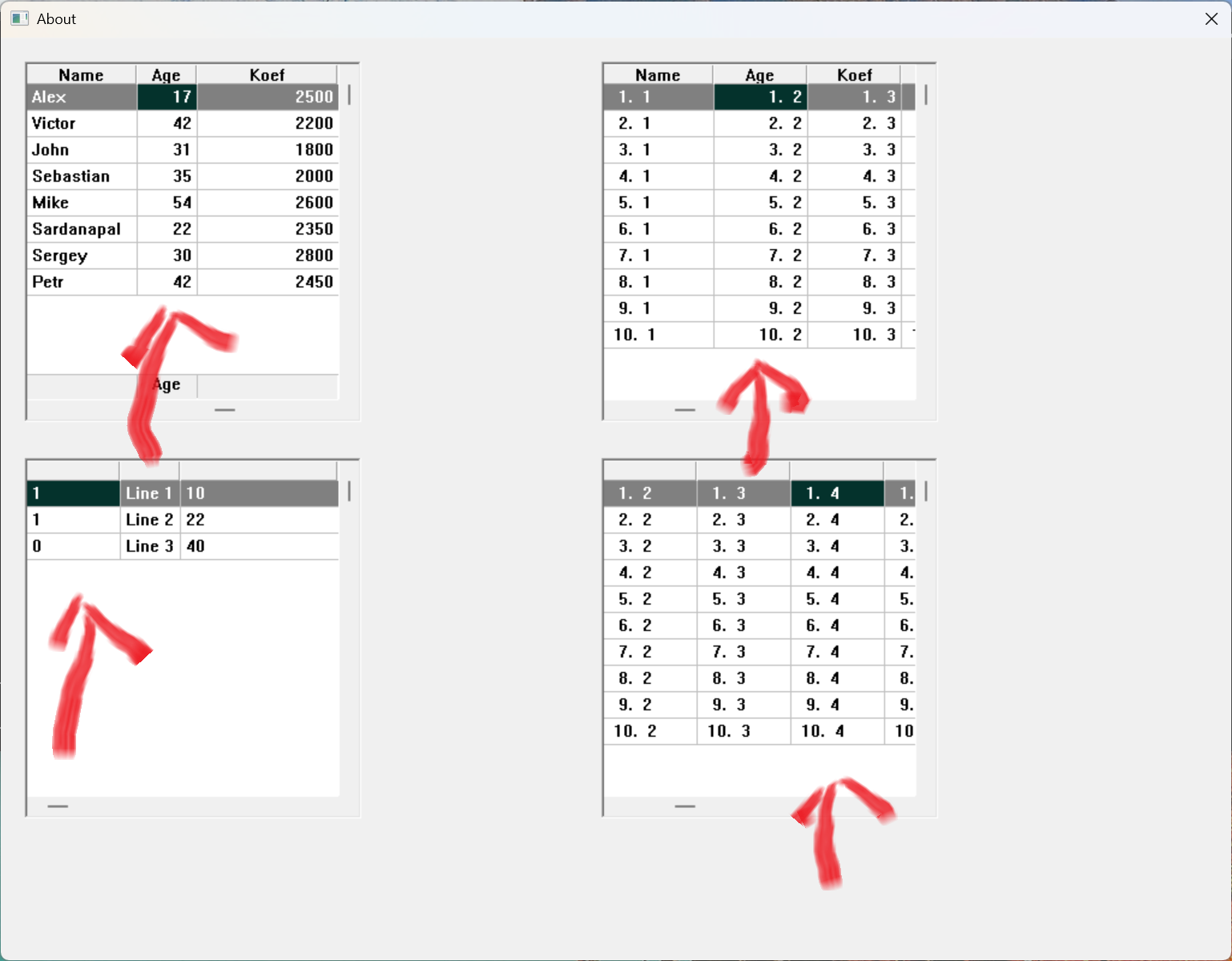
Task: Click Sergey's age value 30
Action: click(x=167, y=255)
